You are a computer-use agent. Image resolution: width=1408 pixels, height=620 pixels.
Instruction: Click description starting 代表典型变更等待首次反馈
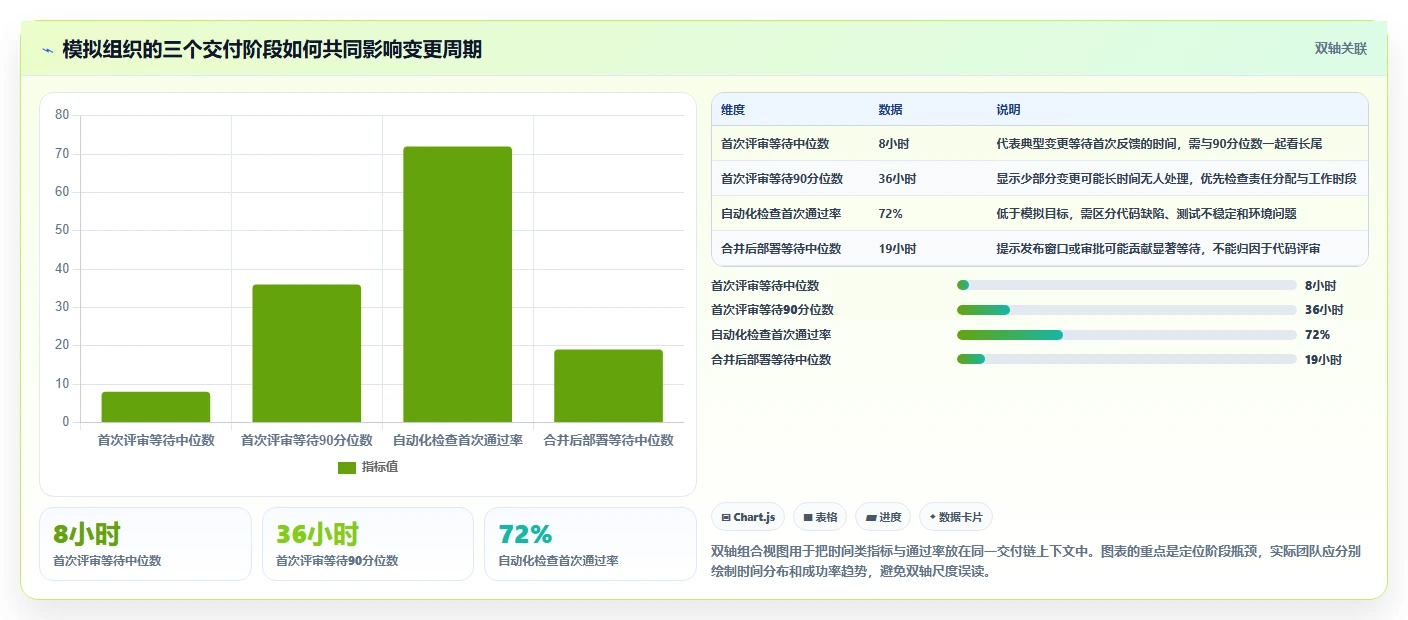[1159, 144]
